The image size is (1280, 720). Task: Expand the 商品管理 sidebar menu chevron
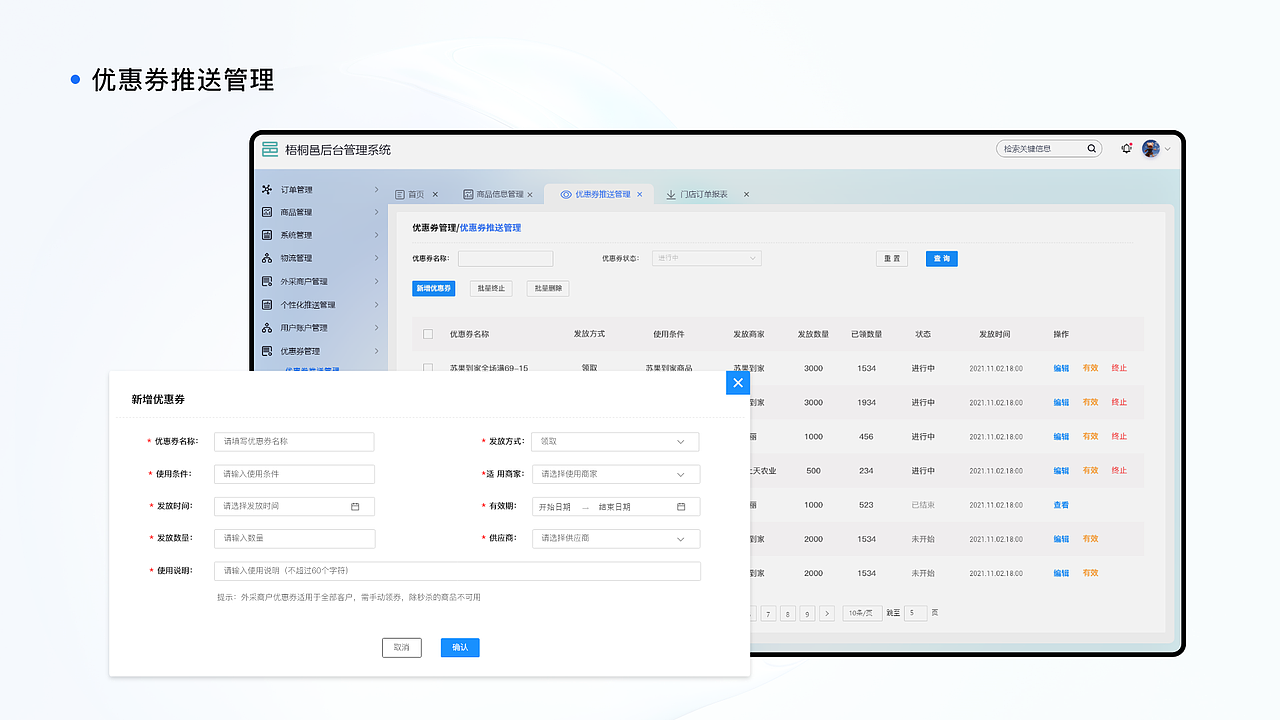[376, 212]
